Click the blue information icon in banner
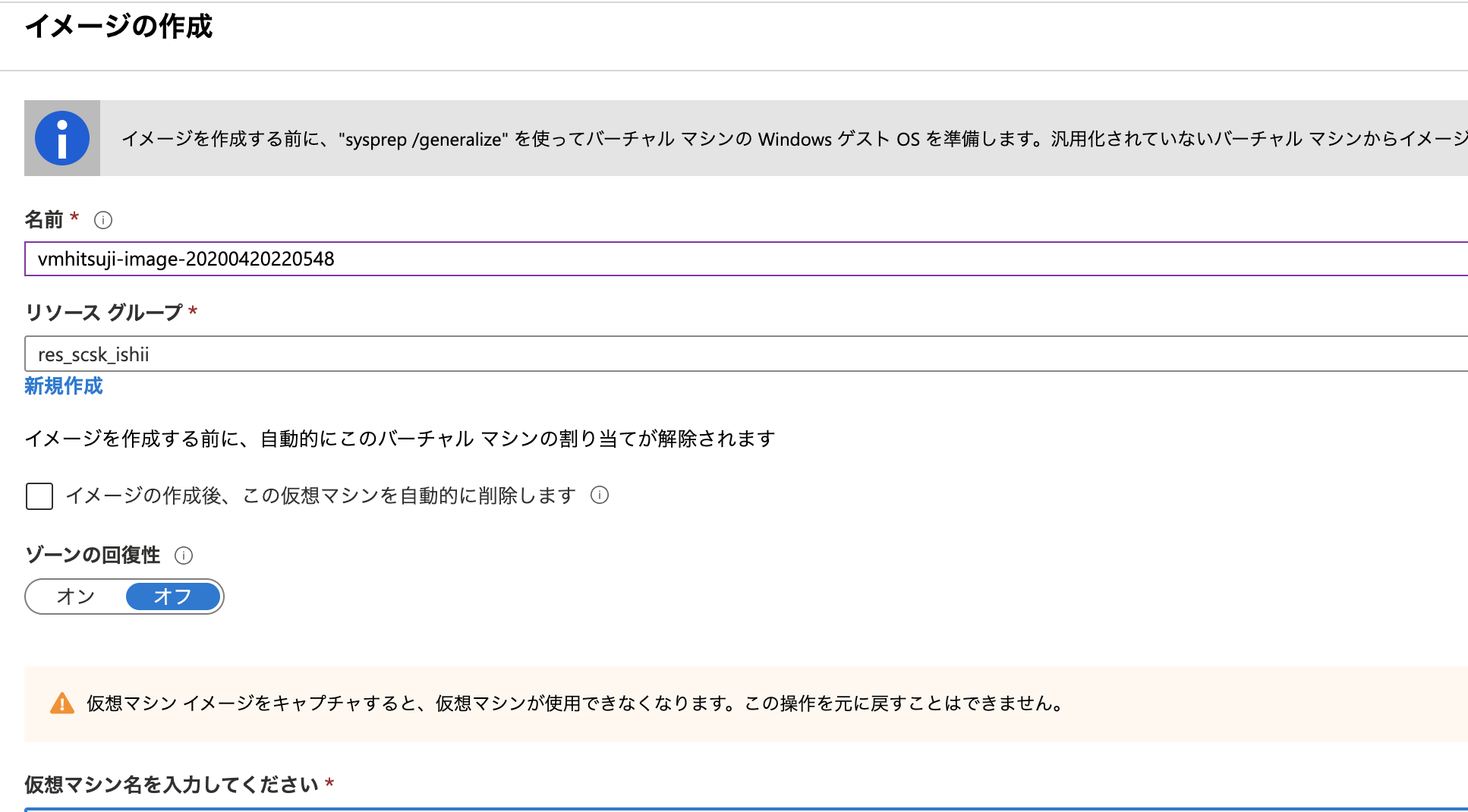The width and height of the screenshot is (1468, 812). click(62, 138)
